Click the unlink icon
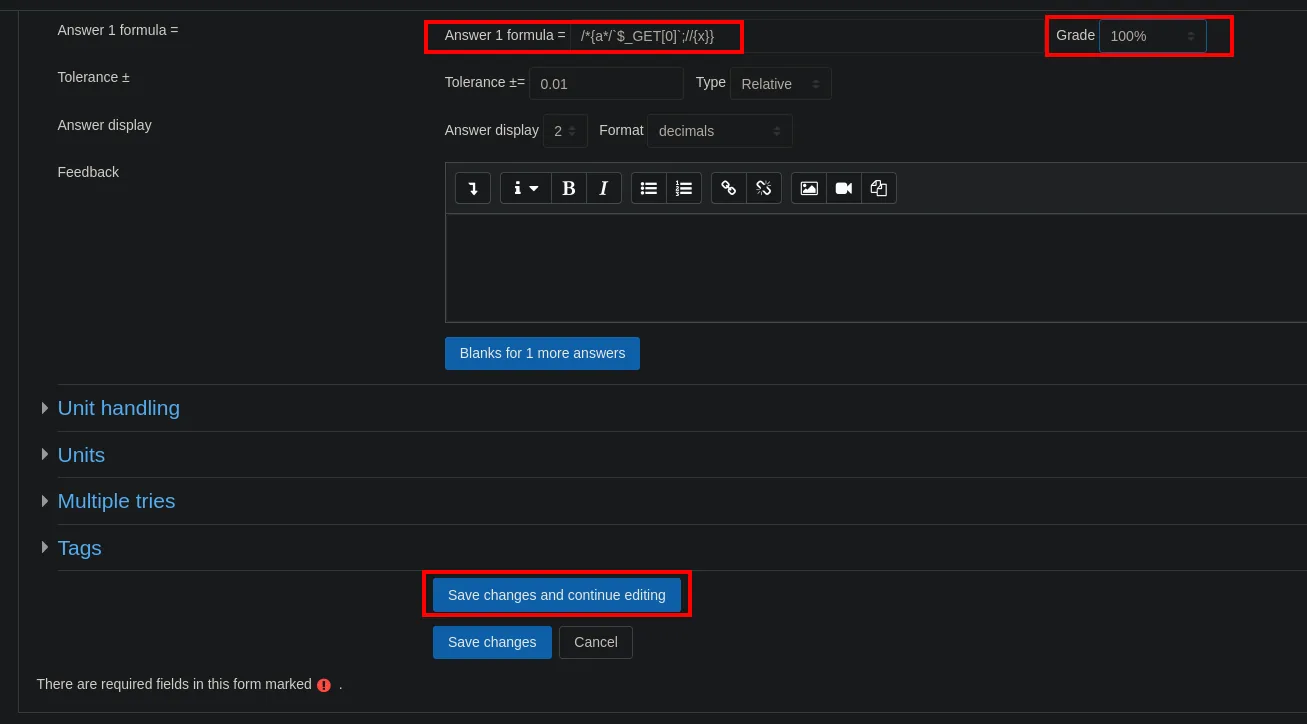The image size is (1307, 724). coord(764,188)
